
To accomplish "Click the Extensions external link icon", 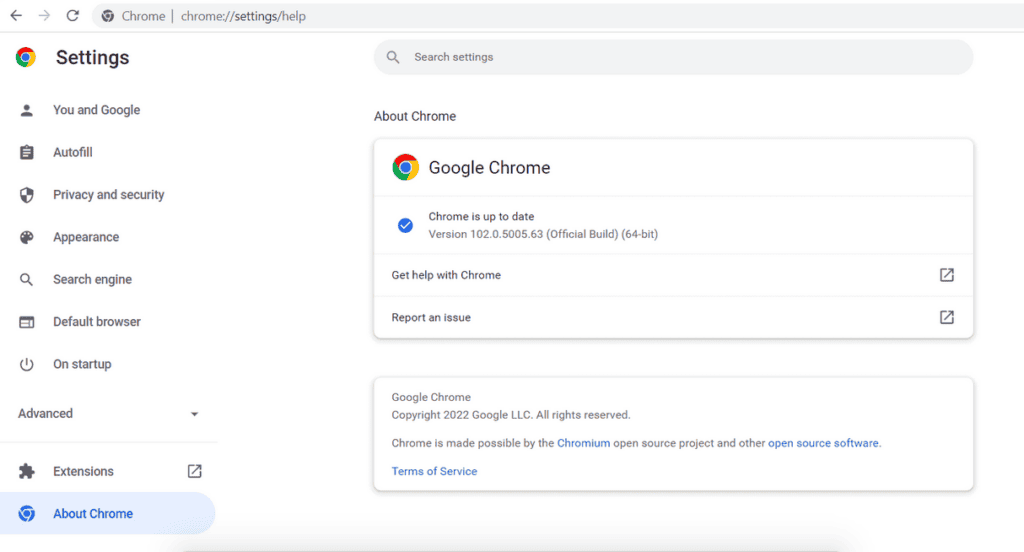I will pyautogui.click(x=195, y=472).
